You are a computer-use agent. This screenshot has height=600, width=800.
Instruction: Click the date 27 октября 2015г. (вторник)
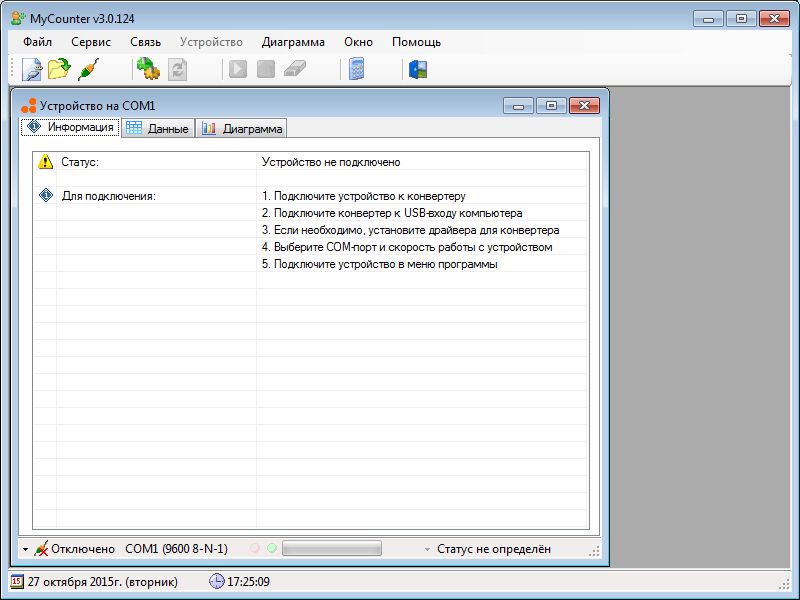103,582
